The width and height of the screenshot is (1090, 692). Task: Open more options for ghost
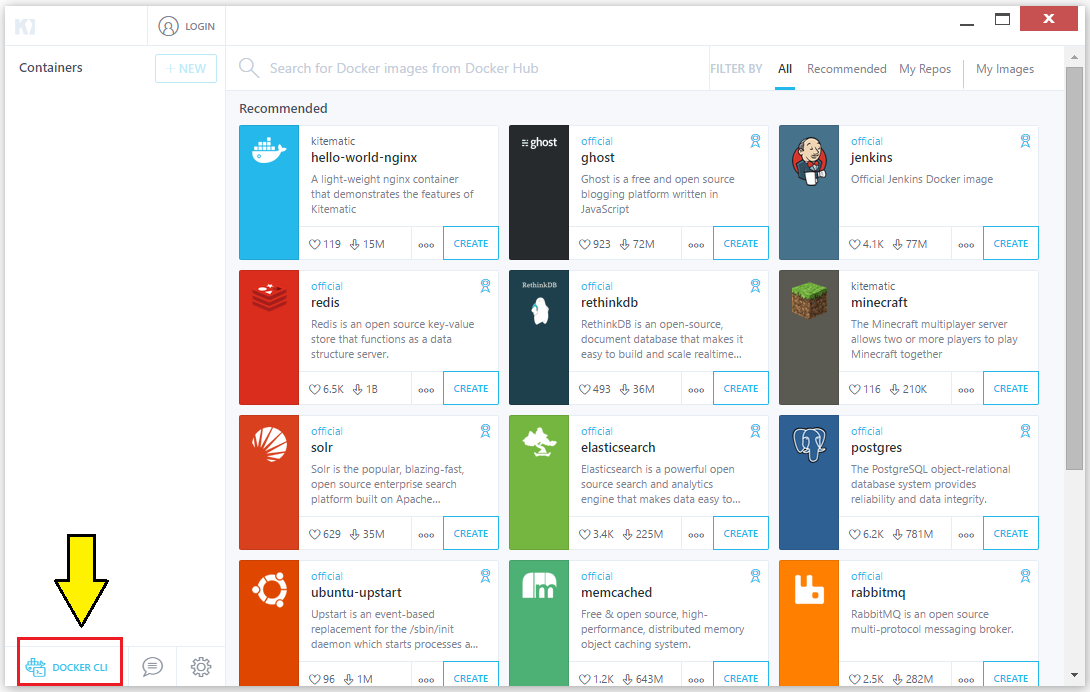tap(696, 245)
